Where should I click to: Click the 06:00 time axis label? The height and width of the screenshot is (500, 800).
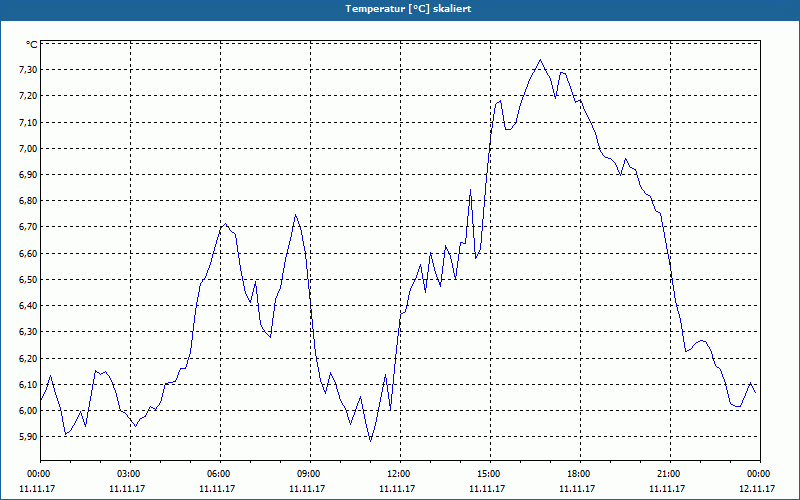pyautogui.click(x=220, y=474)
